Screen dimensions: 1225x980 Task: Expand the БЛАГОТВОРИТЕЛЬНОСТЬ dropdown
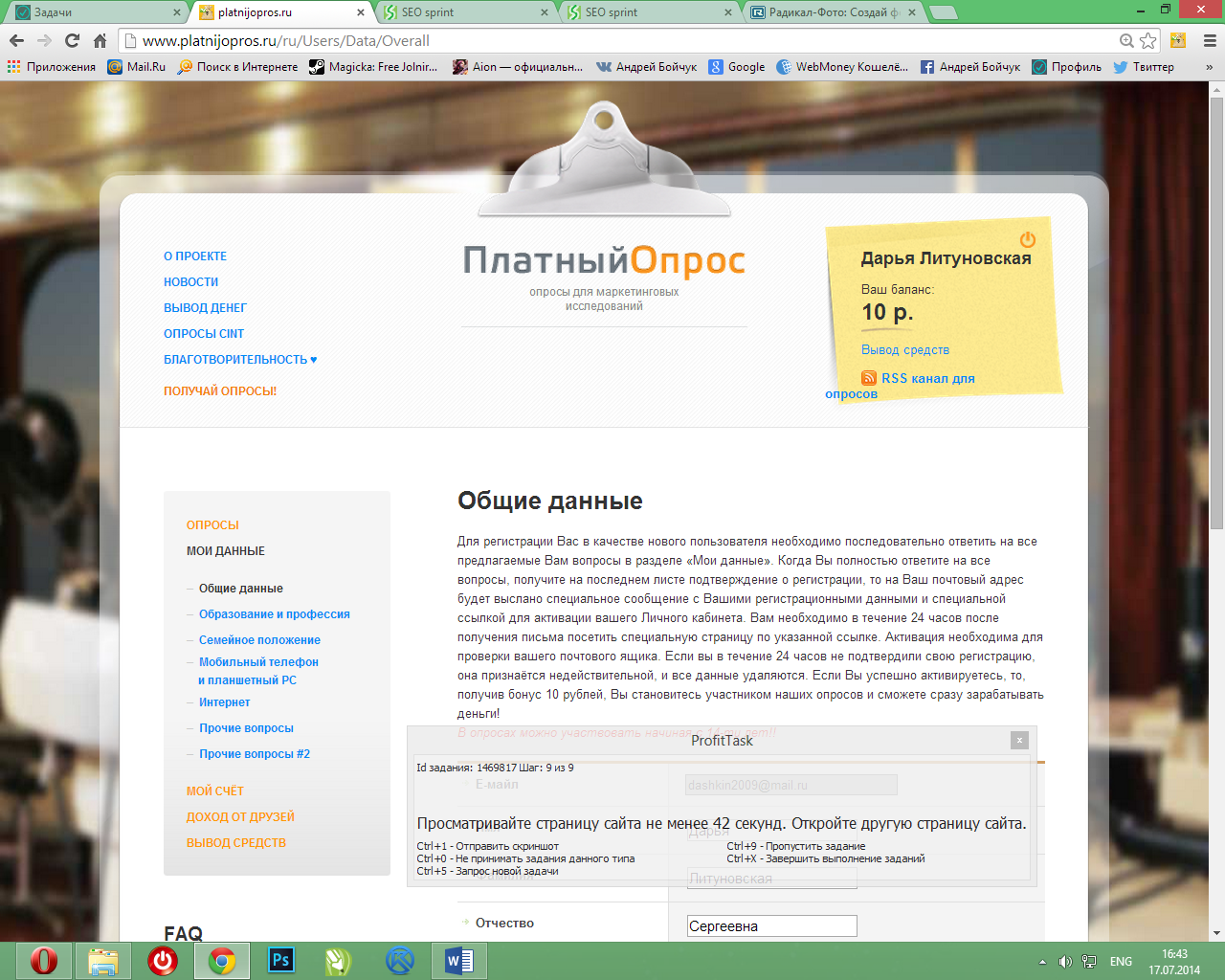240,360
